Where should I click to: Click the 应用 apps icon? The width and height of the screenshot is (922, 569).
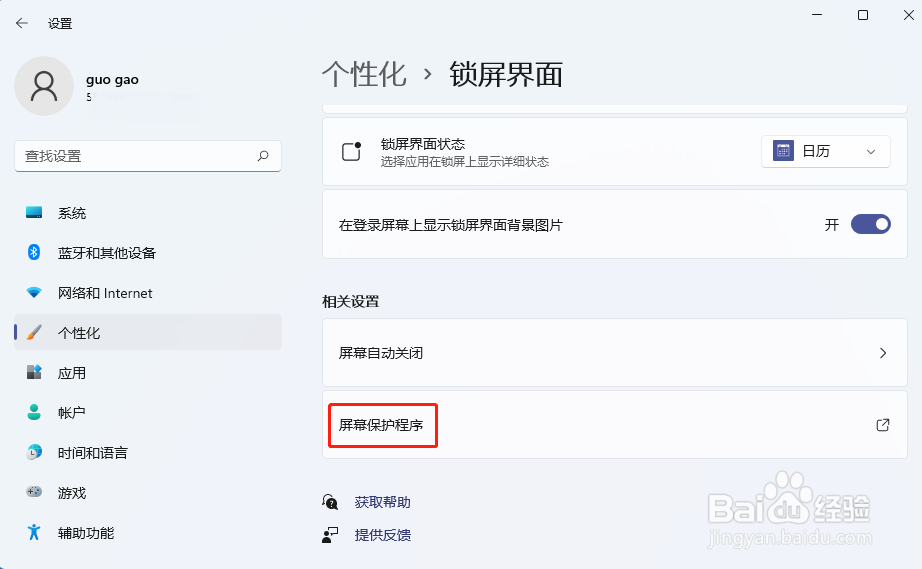point(34,372)
